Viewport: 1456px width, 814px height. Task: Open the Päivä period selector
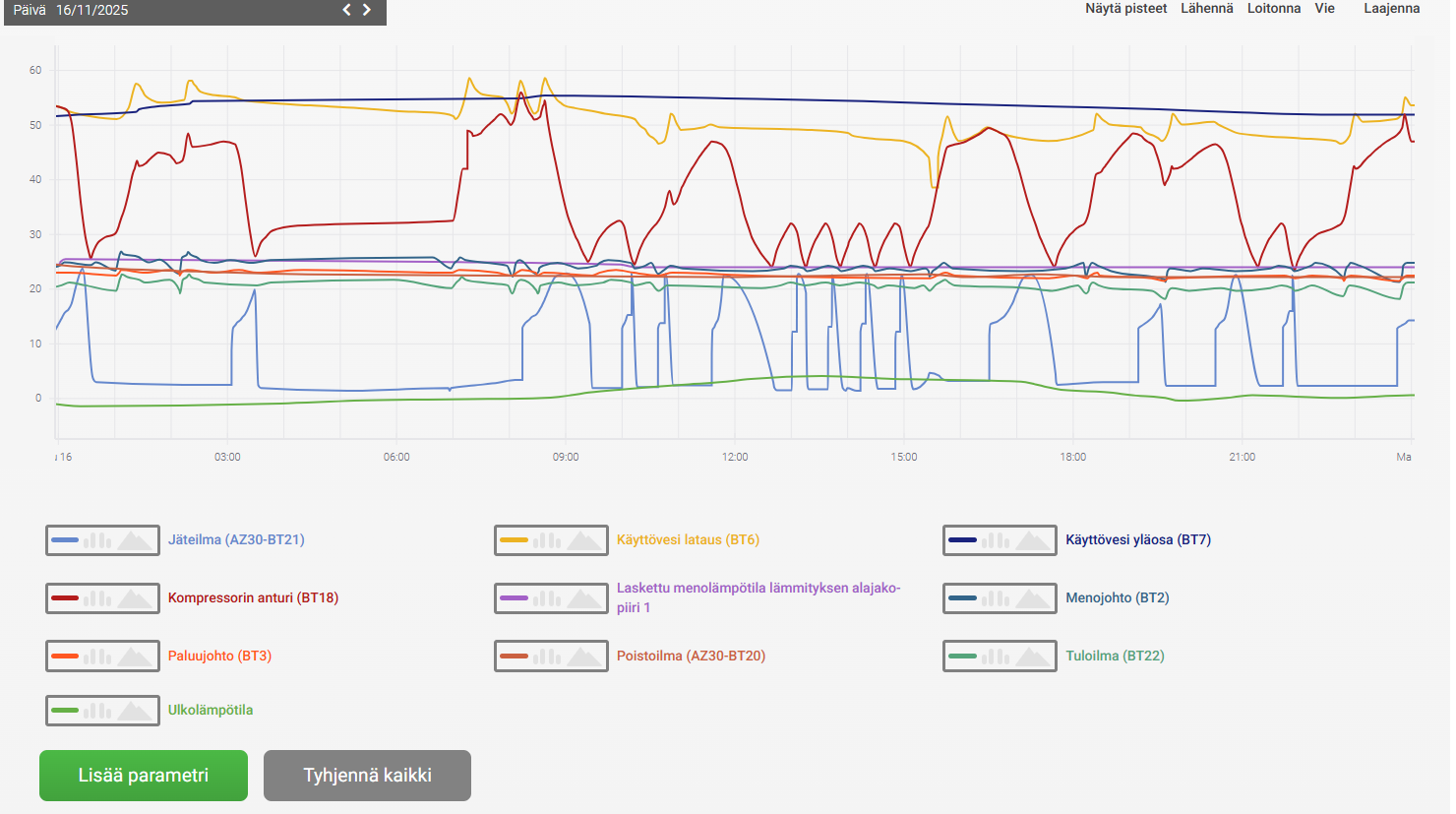coord(30,10)
